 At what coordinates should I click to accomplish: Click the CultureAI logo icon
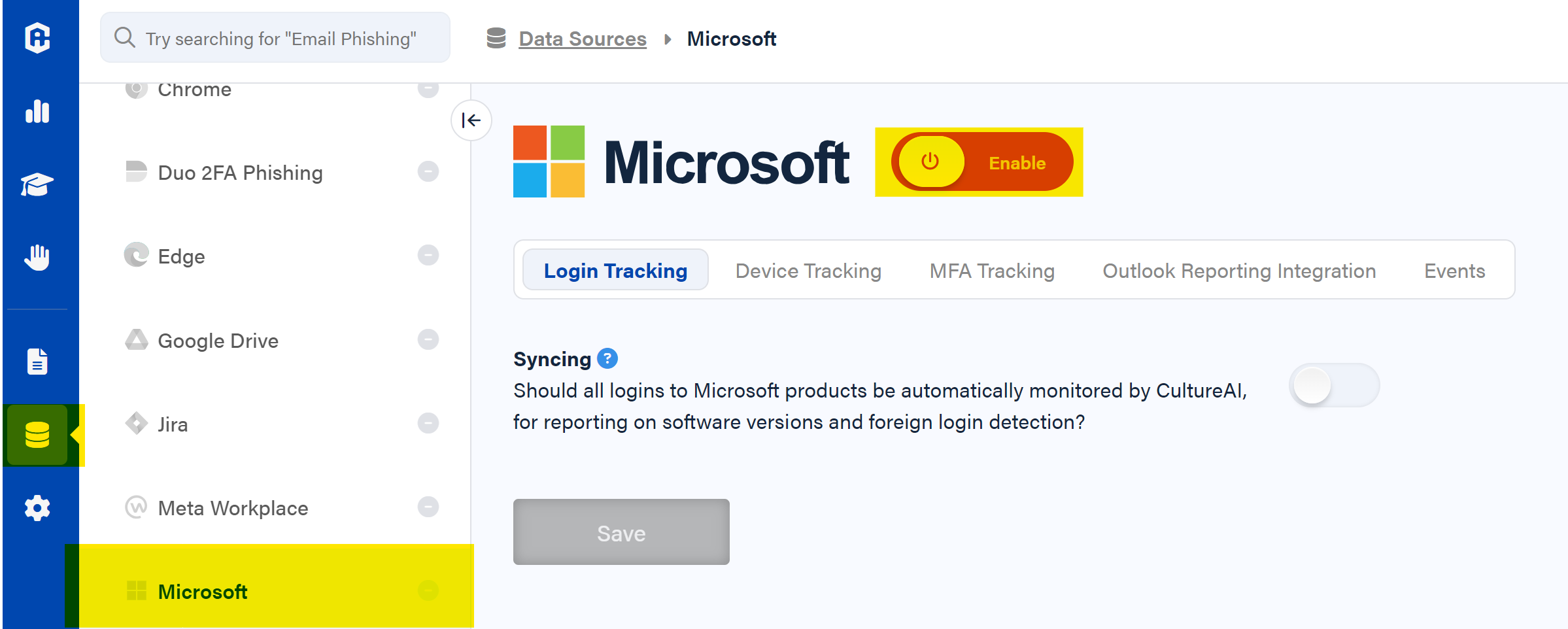tap(37, 39)
